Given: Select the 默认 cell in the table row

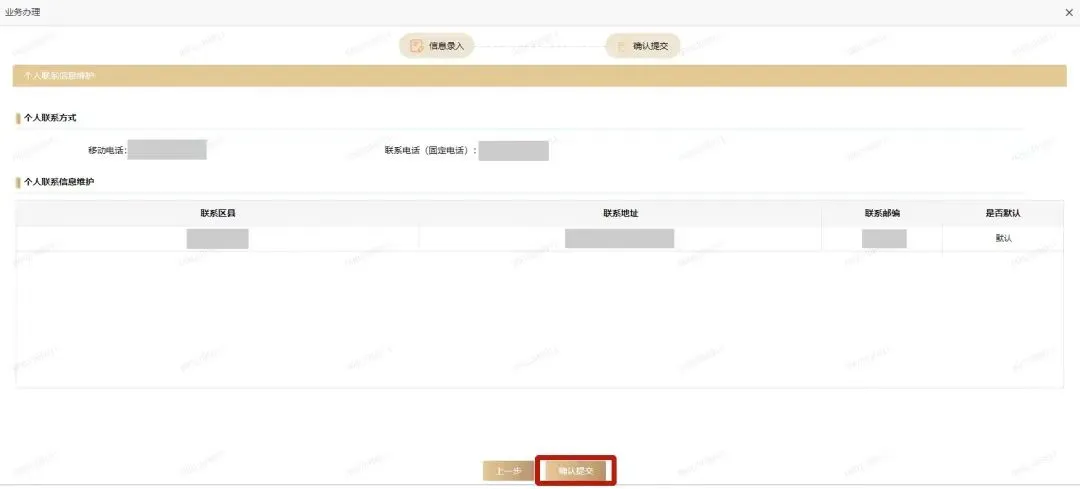Looking at the screenshot, I should coord(1003,238).
